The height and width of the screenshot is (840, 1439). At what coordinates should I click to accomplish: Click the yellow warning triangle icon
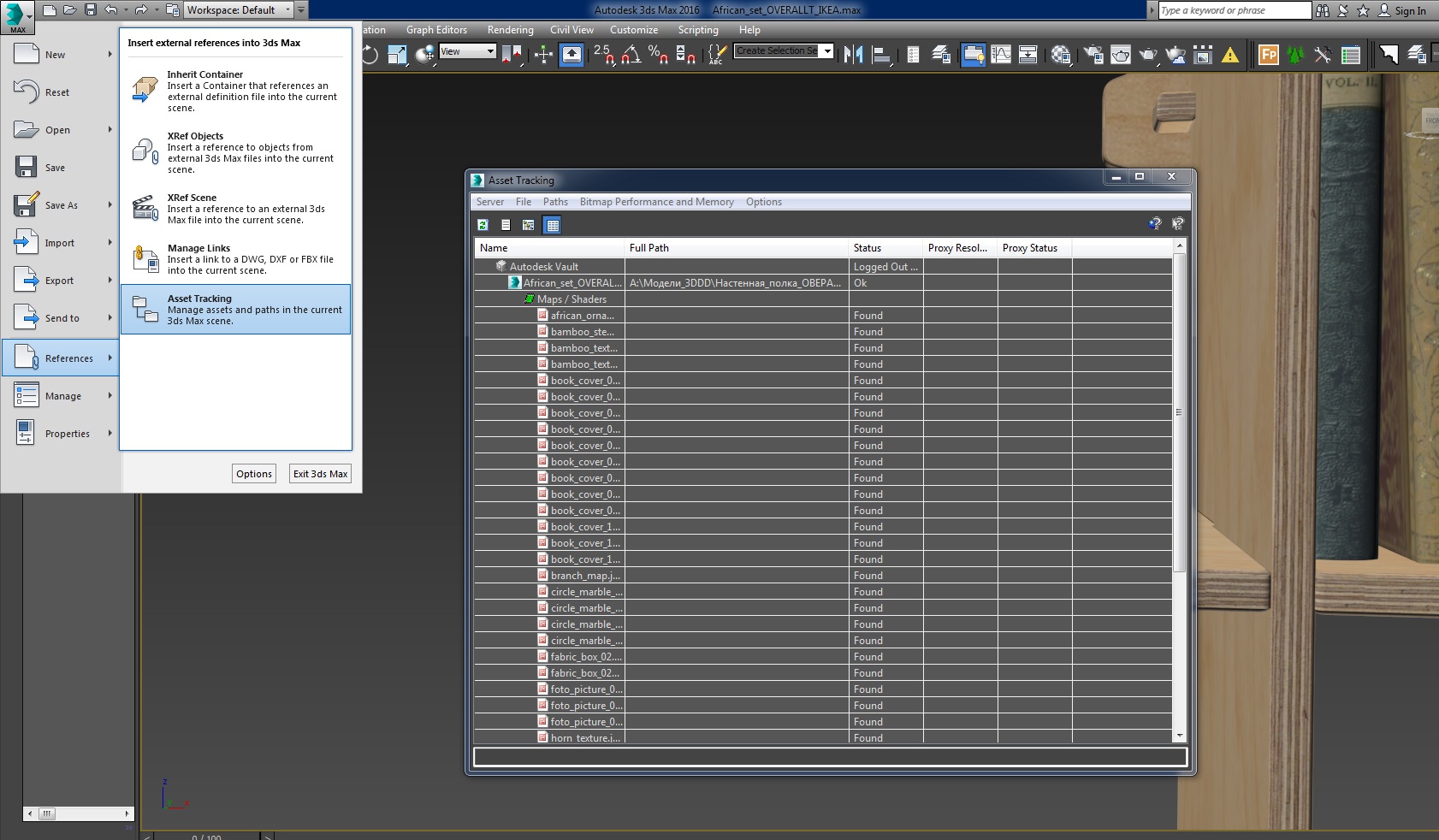[1230, 55]
